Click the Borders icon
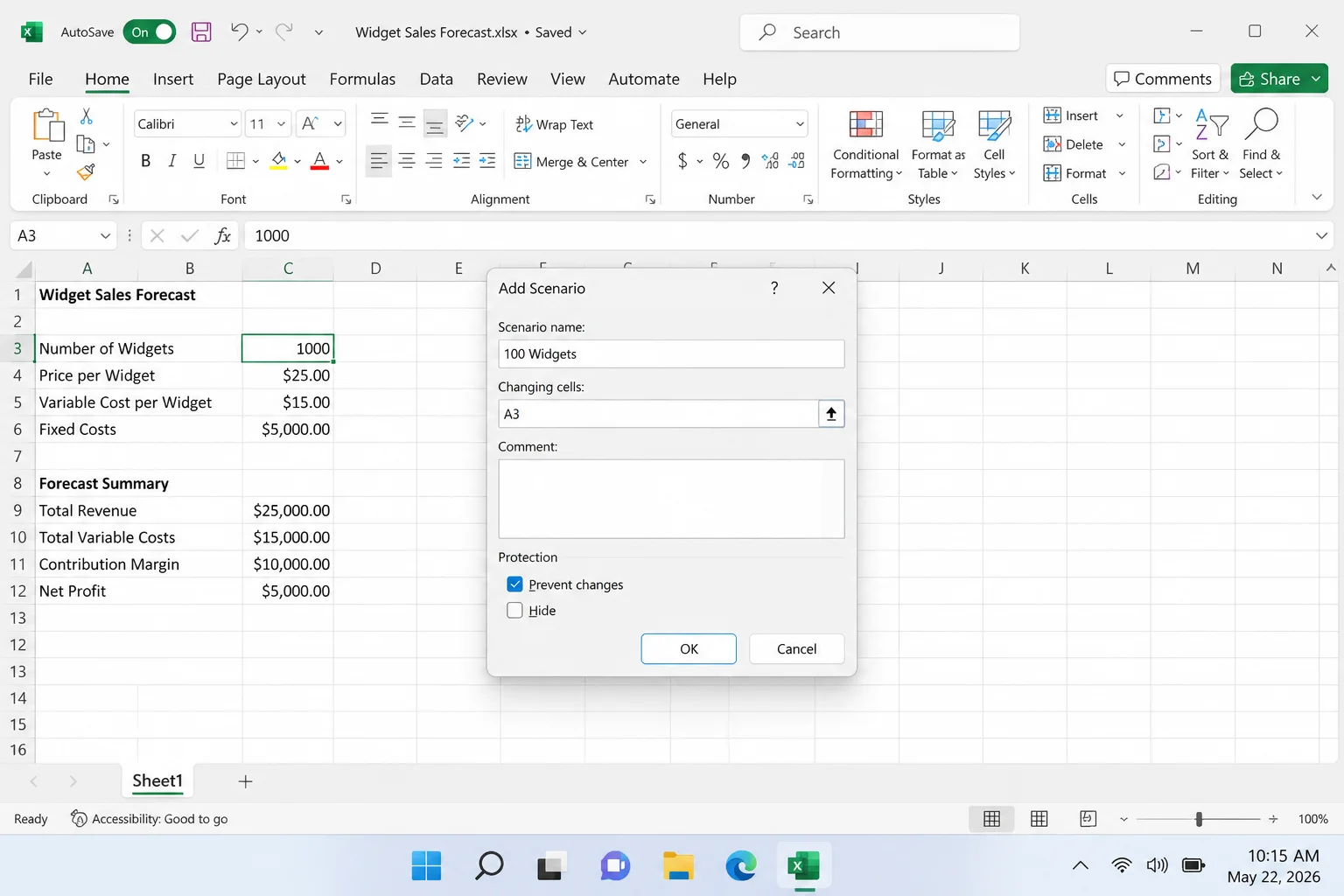Screen dimensions: 1344x896 [235, 161]
